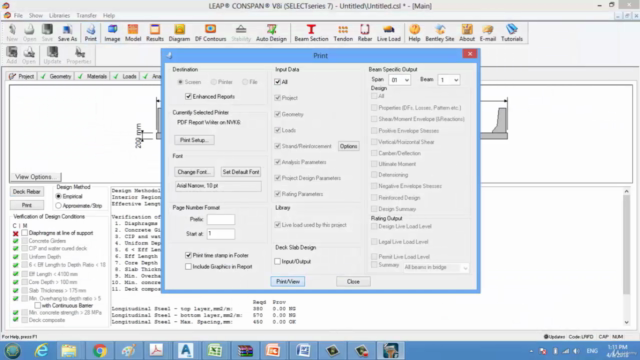Click the Save toolbar icon

(47, 33)
